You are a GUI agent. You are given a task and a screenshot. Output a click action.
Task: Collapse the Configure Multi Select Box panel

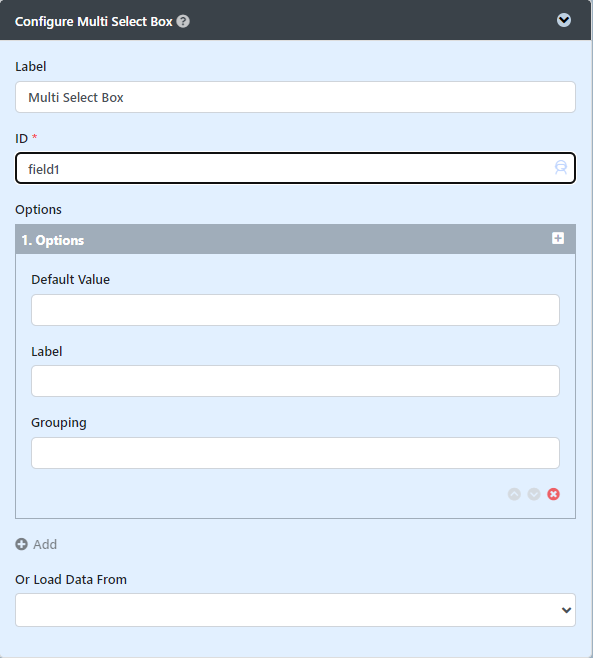pos(564,20)
